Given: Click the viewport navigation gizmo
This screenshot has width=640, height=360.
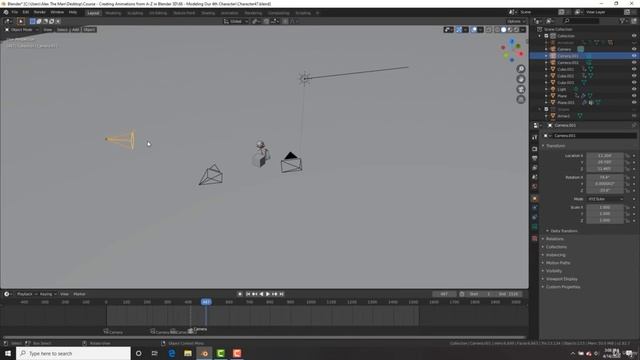Looking at the screenshot, I should pos(512,50).
